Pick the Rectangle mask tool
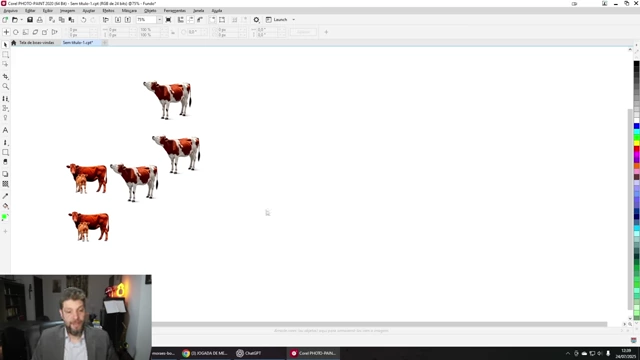The height and width of the screenshot is (360, 640). pyautogui.click(x=5, y=54)
